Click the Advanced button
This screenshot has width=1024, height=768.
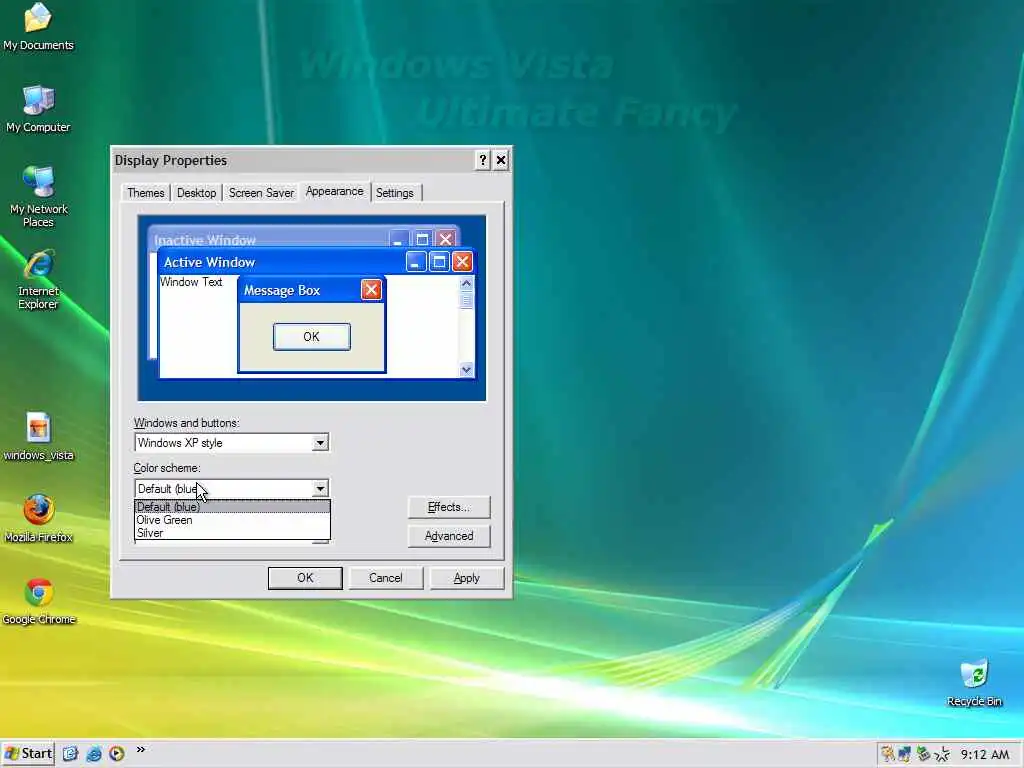tap(449, 536)
